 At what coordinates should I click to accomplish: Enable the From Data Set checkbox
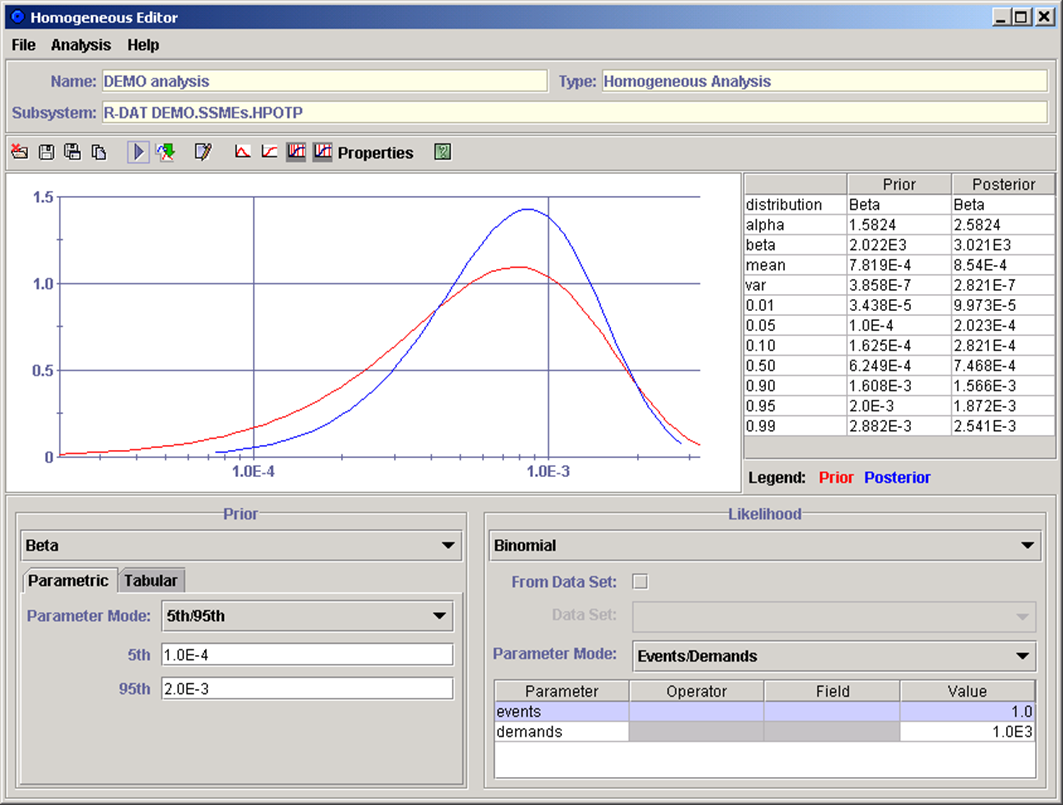[639, 581]
